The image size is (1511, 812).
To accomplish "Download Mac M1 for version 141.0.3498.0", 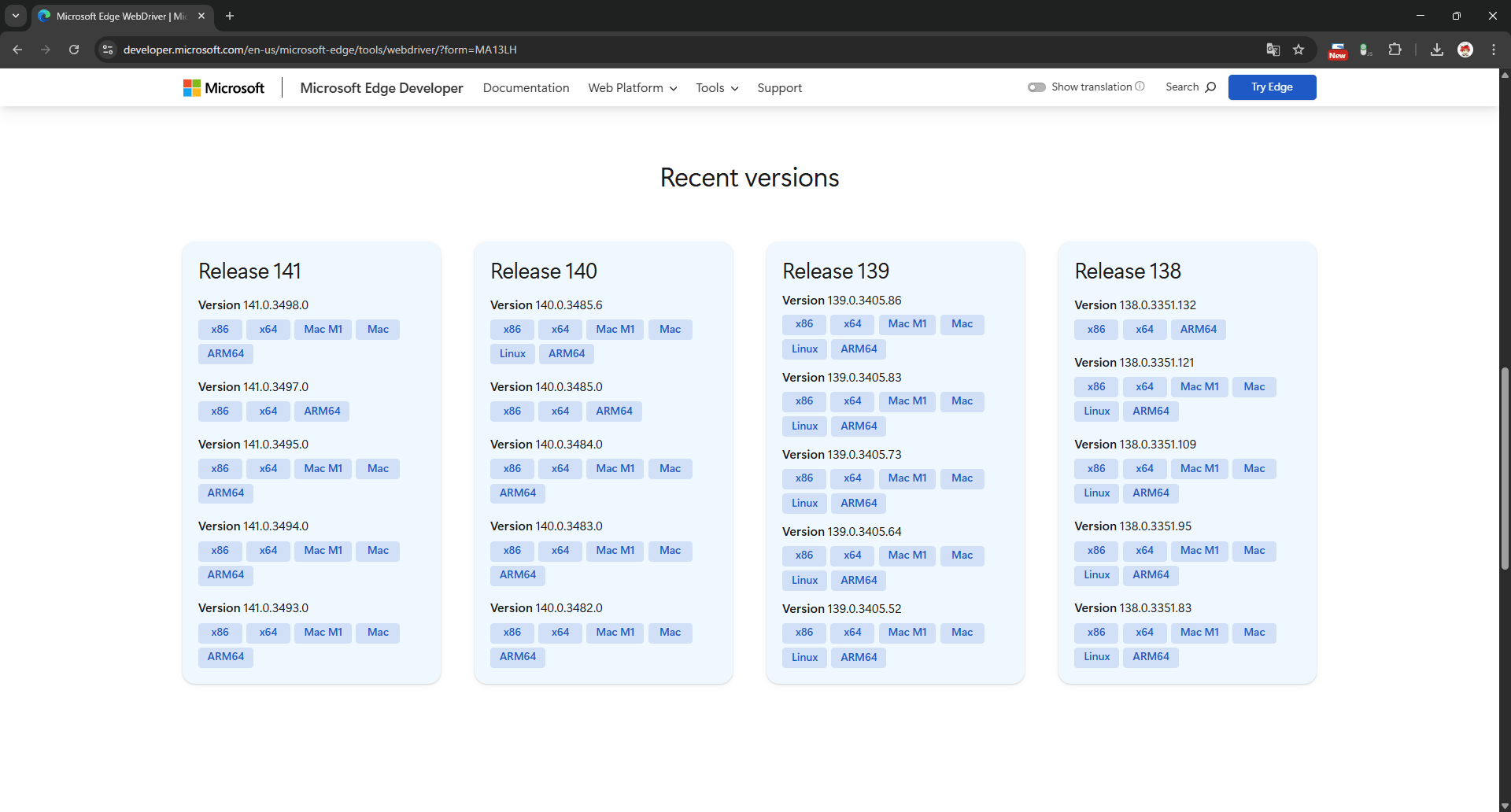I will coord(323,330).
